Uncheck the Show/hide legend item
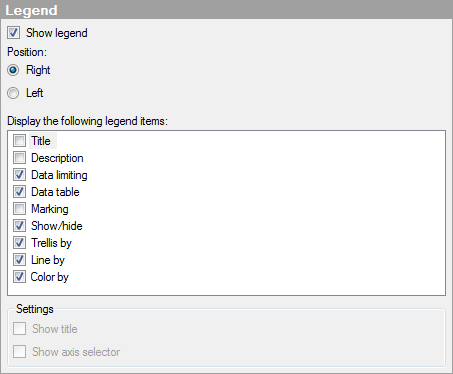 19,226
